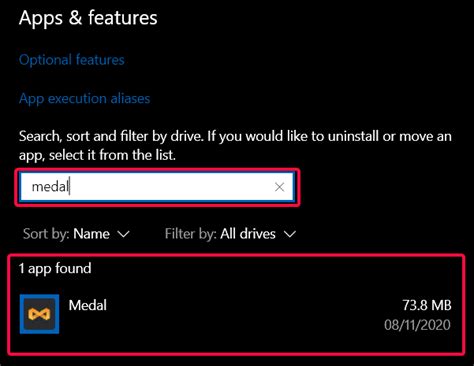Viewport: 474px width, 366px height.
Task: Click the '1 app found' result text
Action: 55,268
